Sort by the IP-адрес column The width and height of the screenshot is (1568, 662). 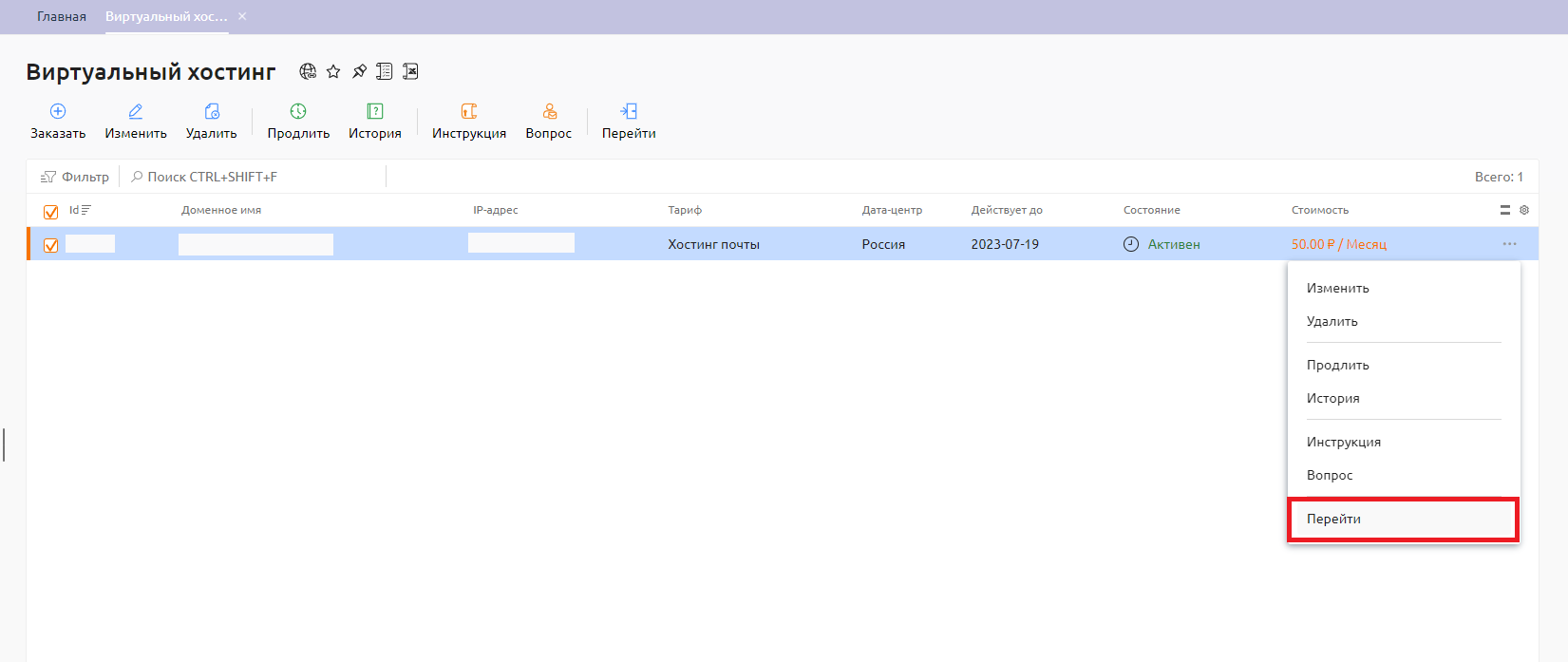(x=496, y=210)
